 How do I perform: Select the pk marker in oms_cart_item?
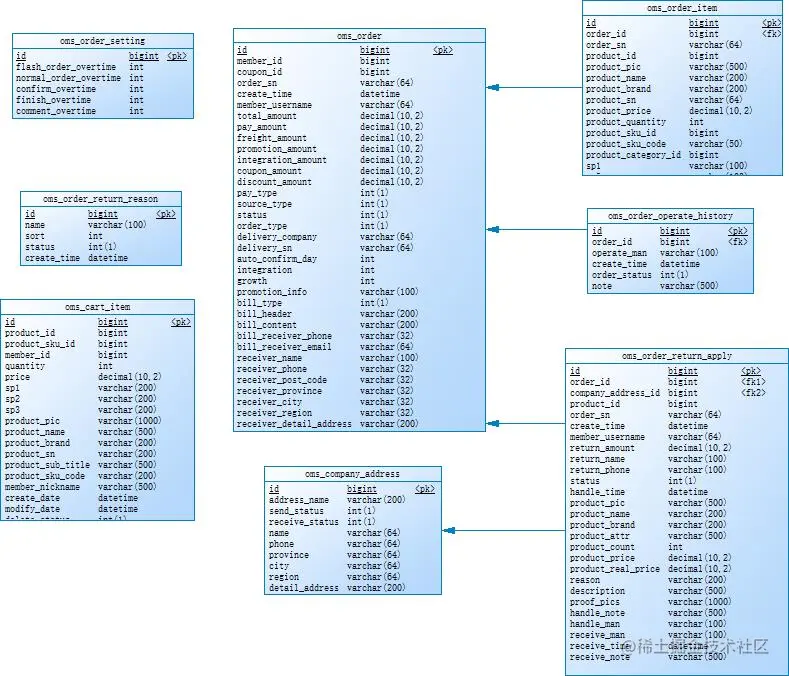[x=181, y=322]
